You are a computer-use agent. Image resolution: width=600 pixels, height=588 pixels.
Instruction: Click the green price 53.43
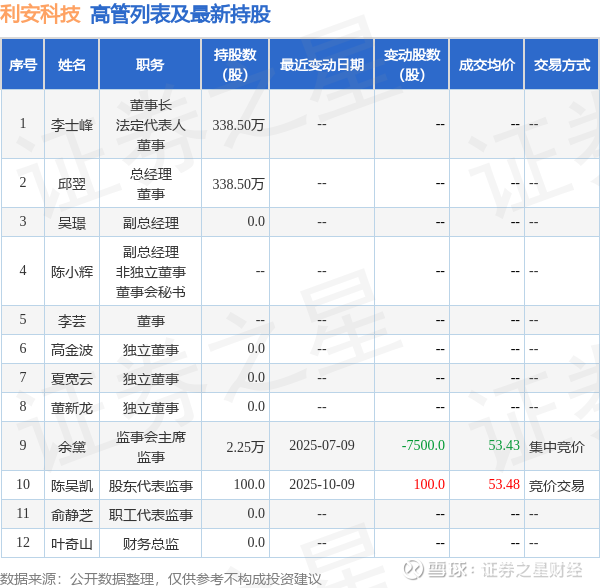pyautogui.click(x=504, y=445)
